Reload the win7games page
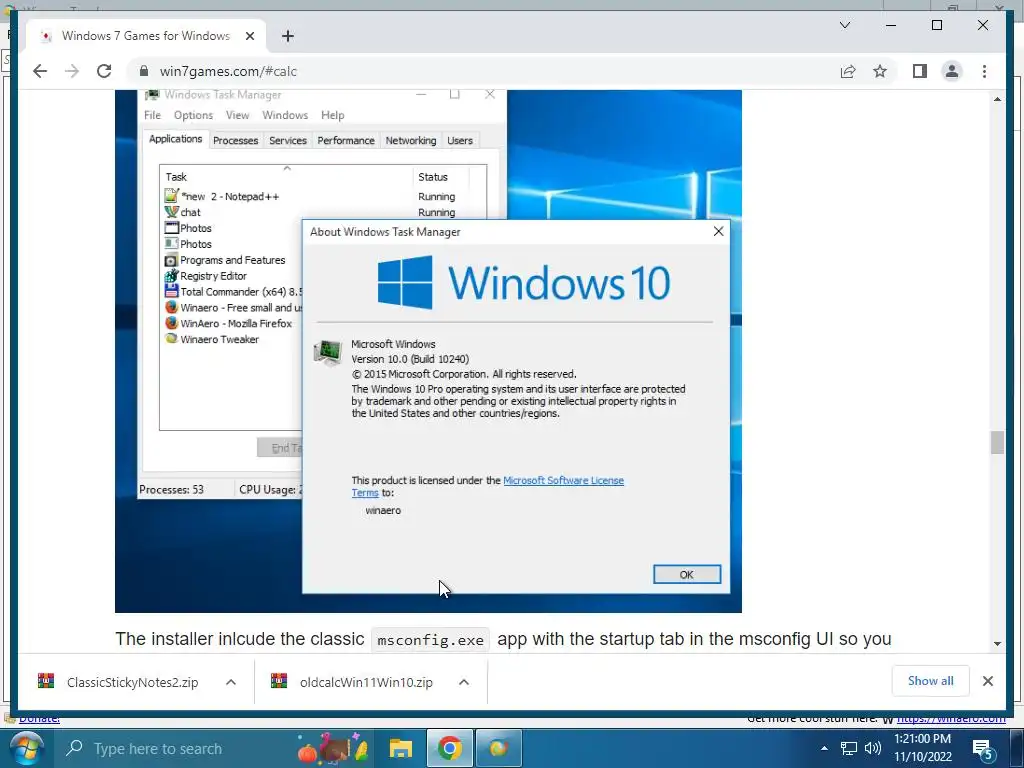This screenshot has height=768, width=1024. [x=104, y=71]
